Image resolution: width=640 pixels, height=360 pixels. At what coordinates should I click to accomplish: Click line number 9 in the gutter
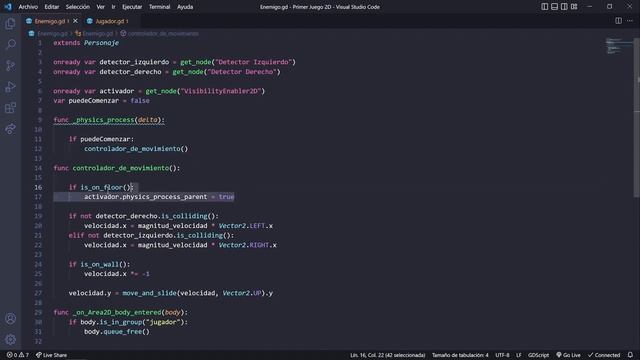click(40, 120)
